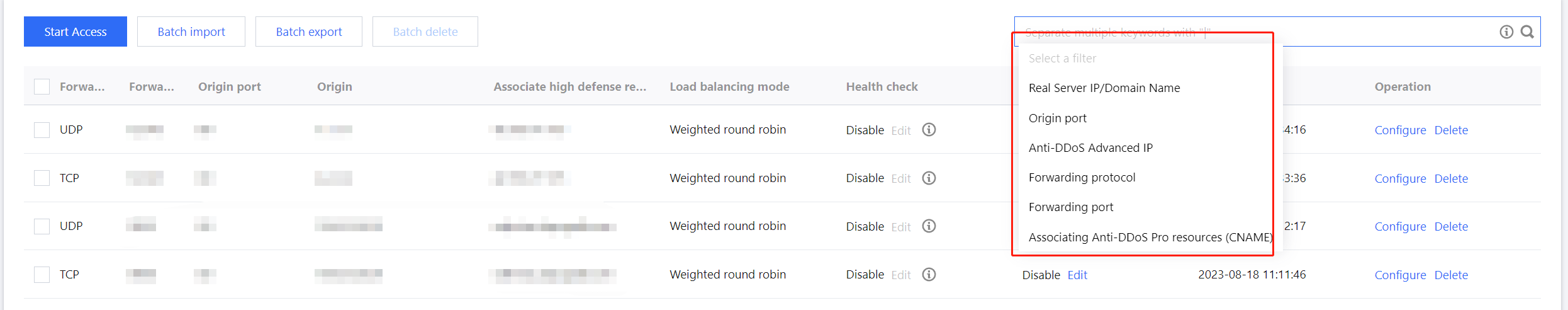Viewport: 1568px width, 310px height.
Task: Click health check info icon in fourth row
Action: click(x=929, y=275)
